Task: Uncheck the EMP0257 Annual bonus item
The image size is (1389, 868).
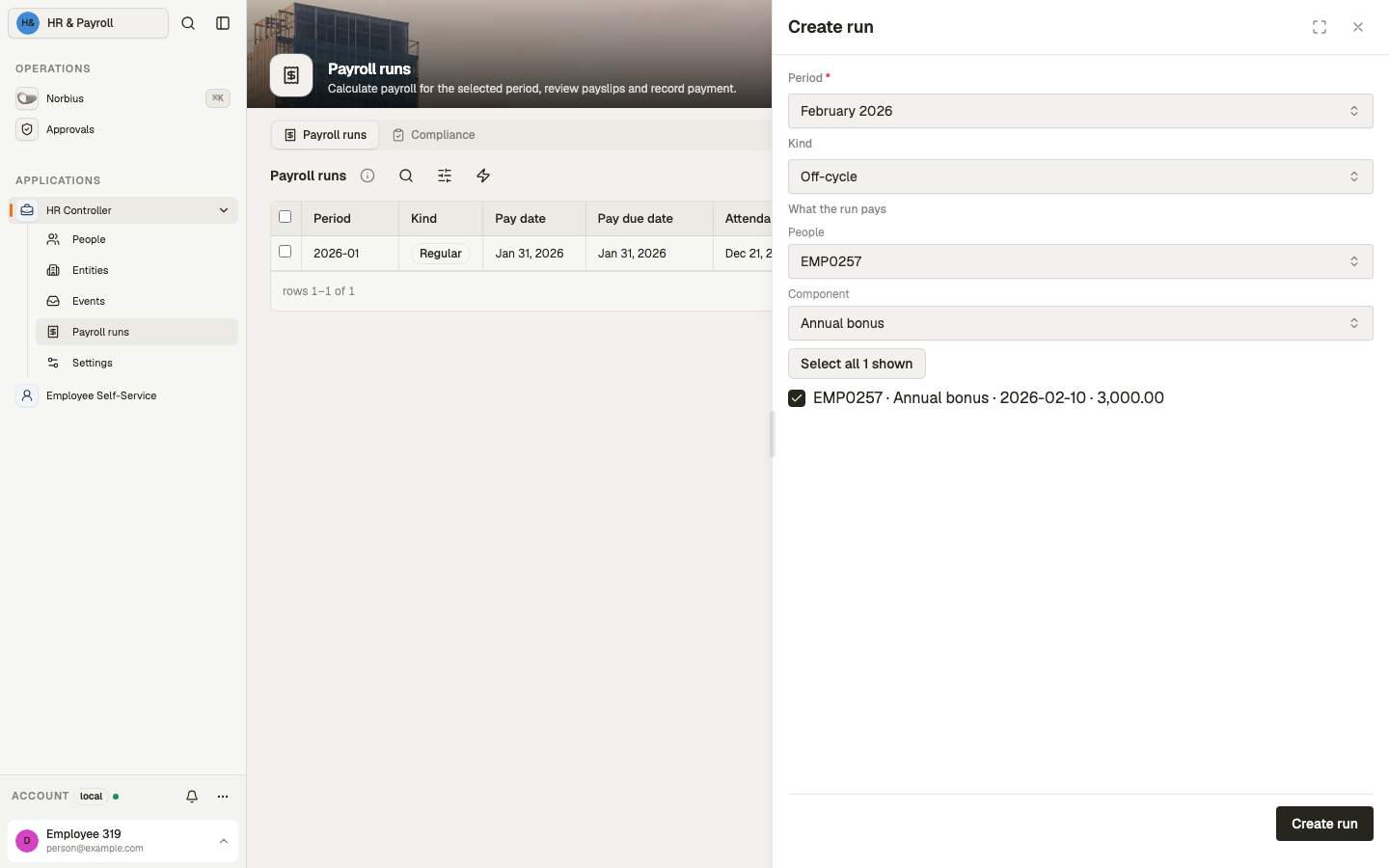Action: click(x=797, y=398)
